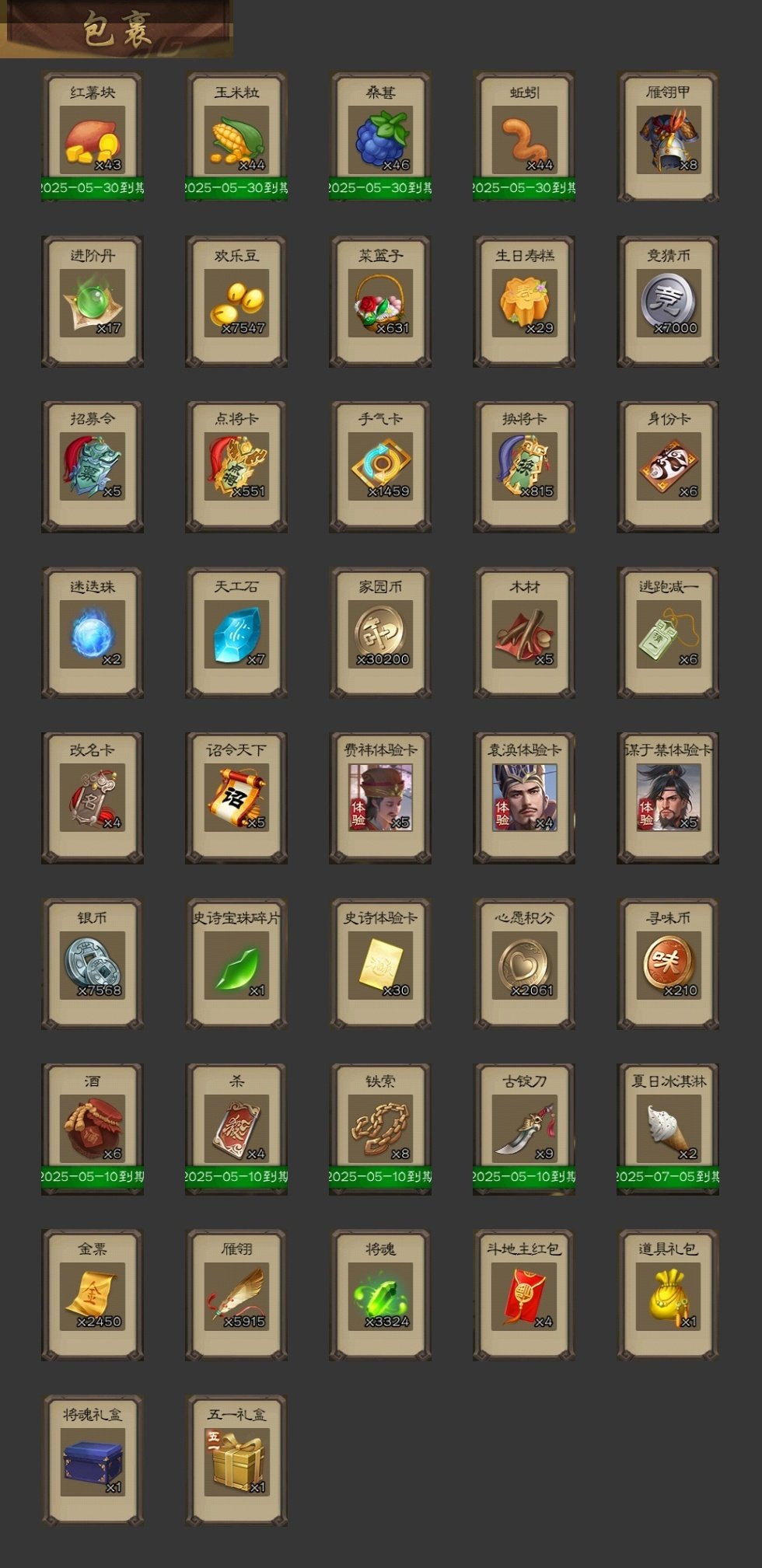The height and width of the screenshot is (1568, 762).
Task: Select the 进阶丹 green pill item
Action: click(x=93, y=301)
